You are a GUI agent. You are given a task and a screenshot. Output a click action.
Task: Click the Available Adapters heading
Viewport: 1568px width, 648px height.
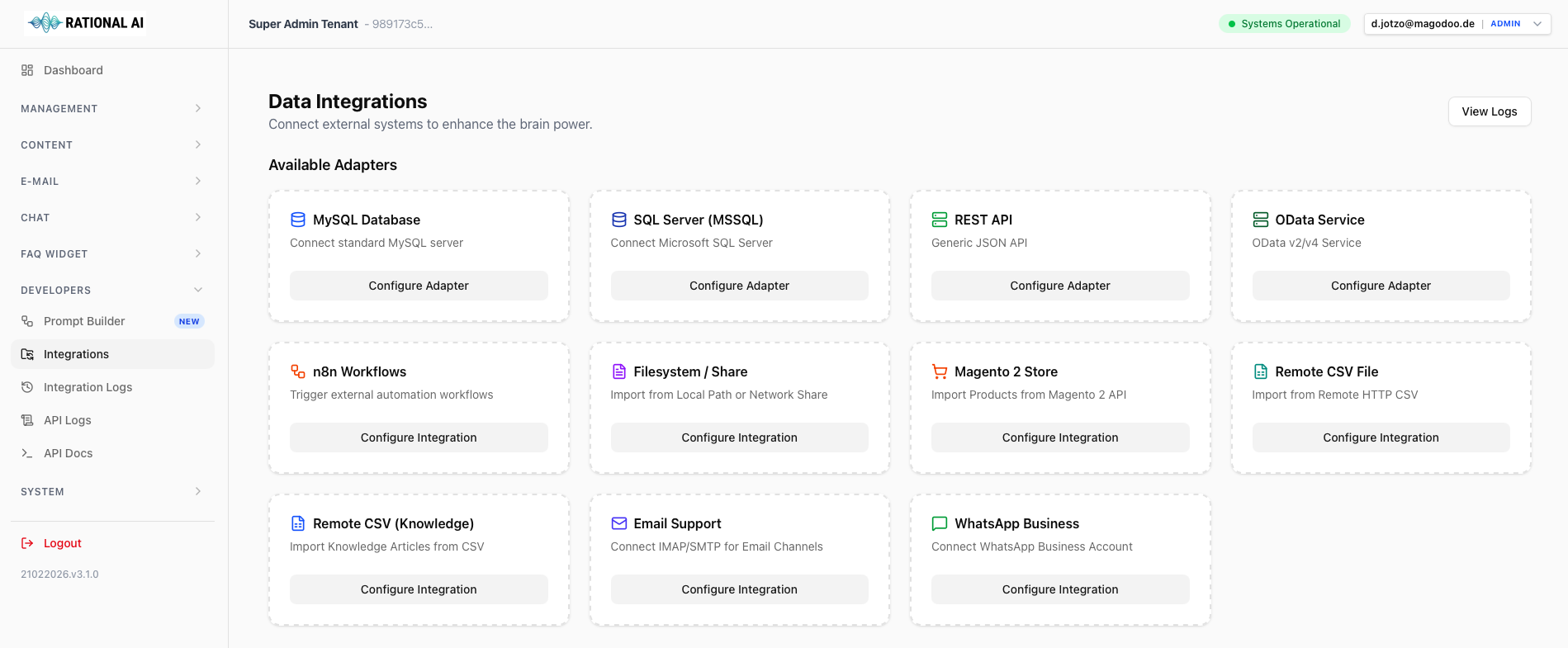333,165
